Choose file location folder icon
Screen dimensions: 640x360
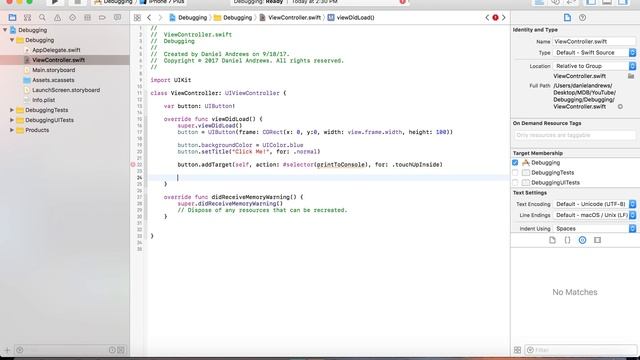point(631,76)
